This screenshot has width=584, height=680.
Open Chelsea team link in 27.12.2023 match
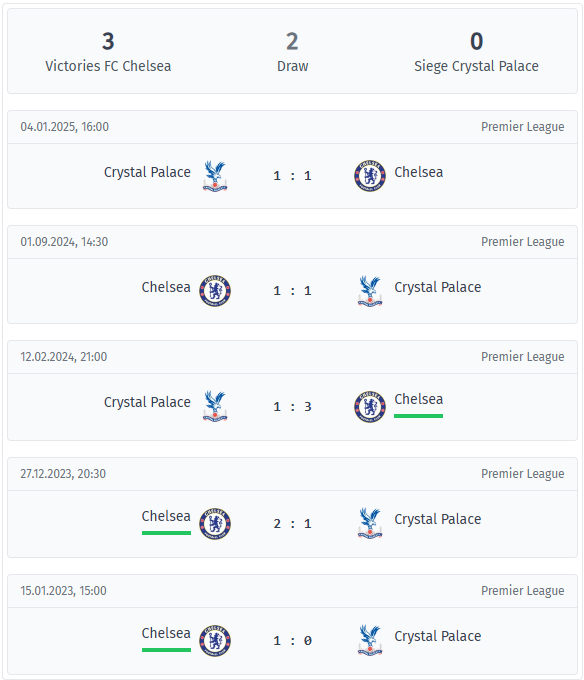(166, 516)
